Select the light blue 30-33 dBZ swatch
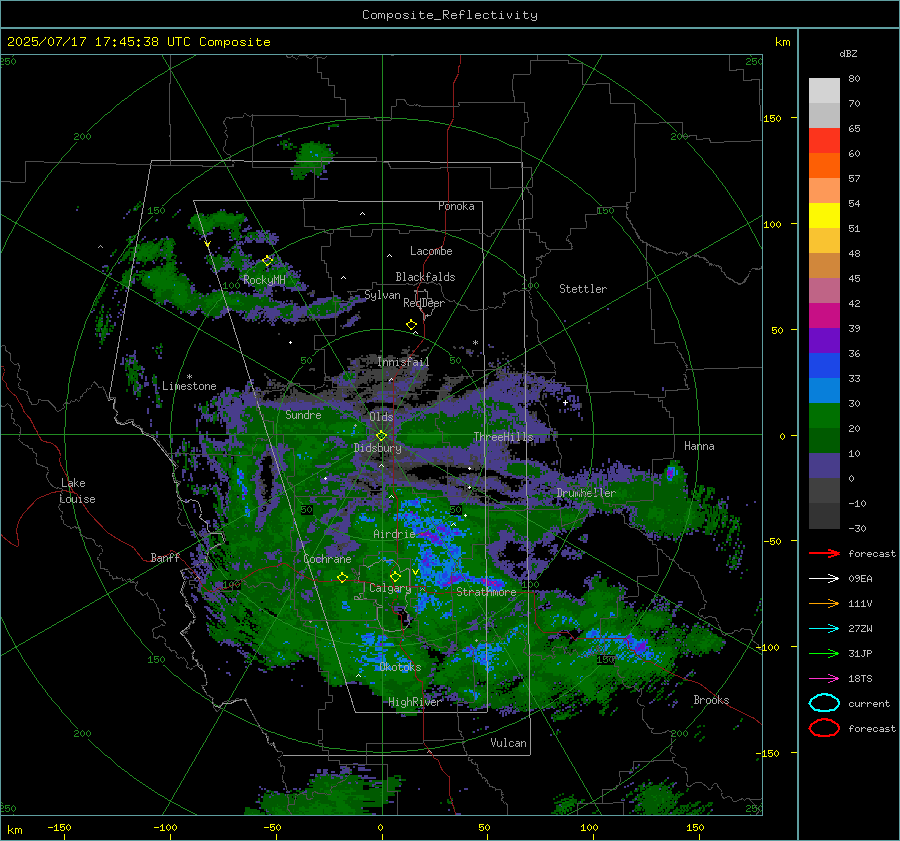This screenshot has width=900, height=841. coord(824,391)
